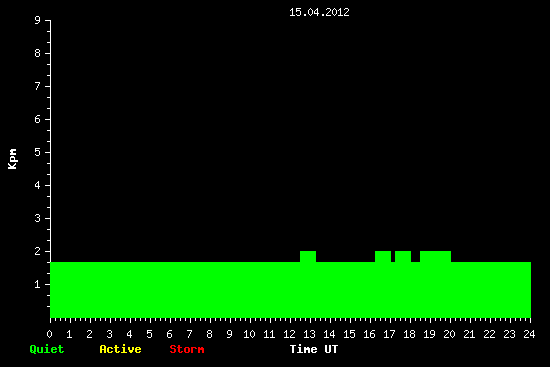
Task: Click the raised green bar near hour 13
Action: click(x=308, y=256)
